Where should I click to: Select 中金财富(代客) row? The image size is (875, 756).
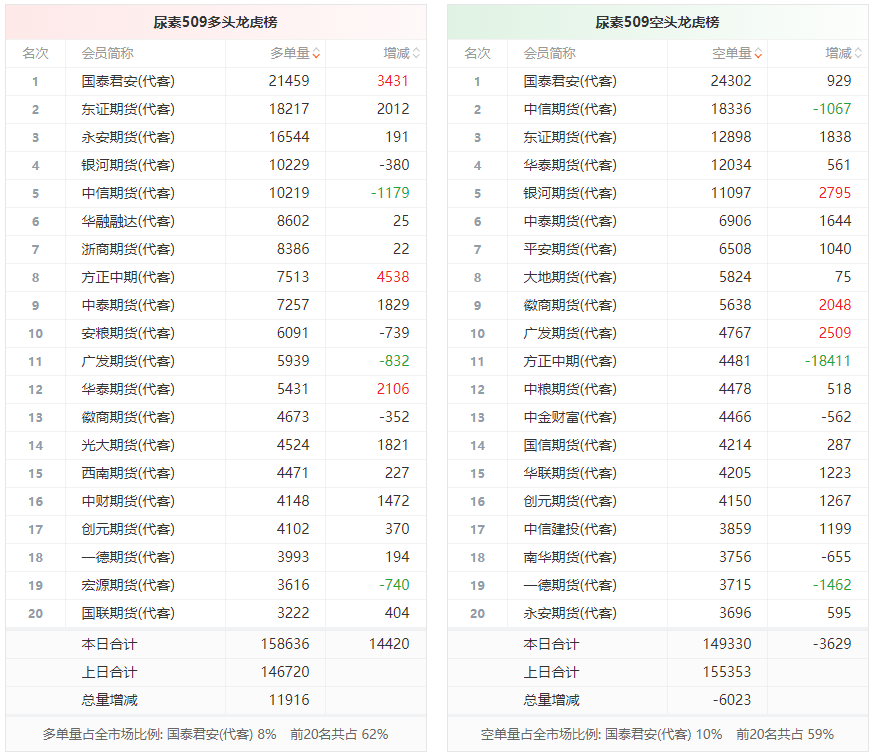click(x=658, y=417)
